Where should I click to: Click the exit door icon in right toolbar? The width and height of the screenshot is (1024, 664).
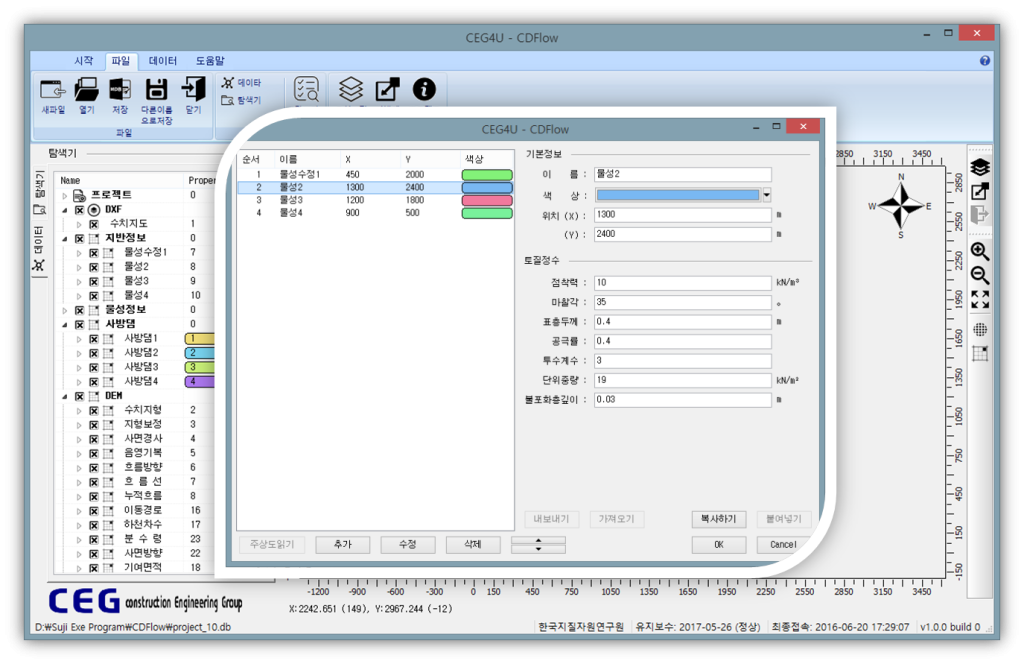point(980,215)
